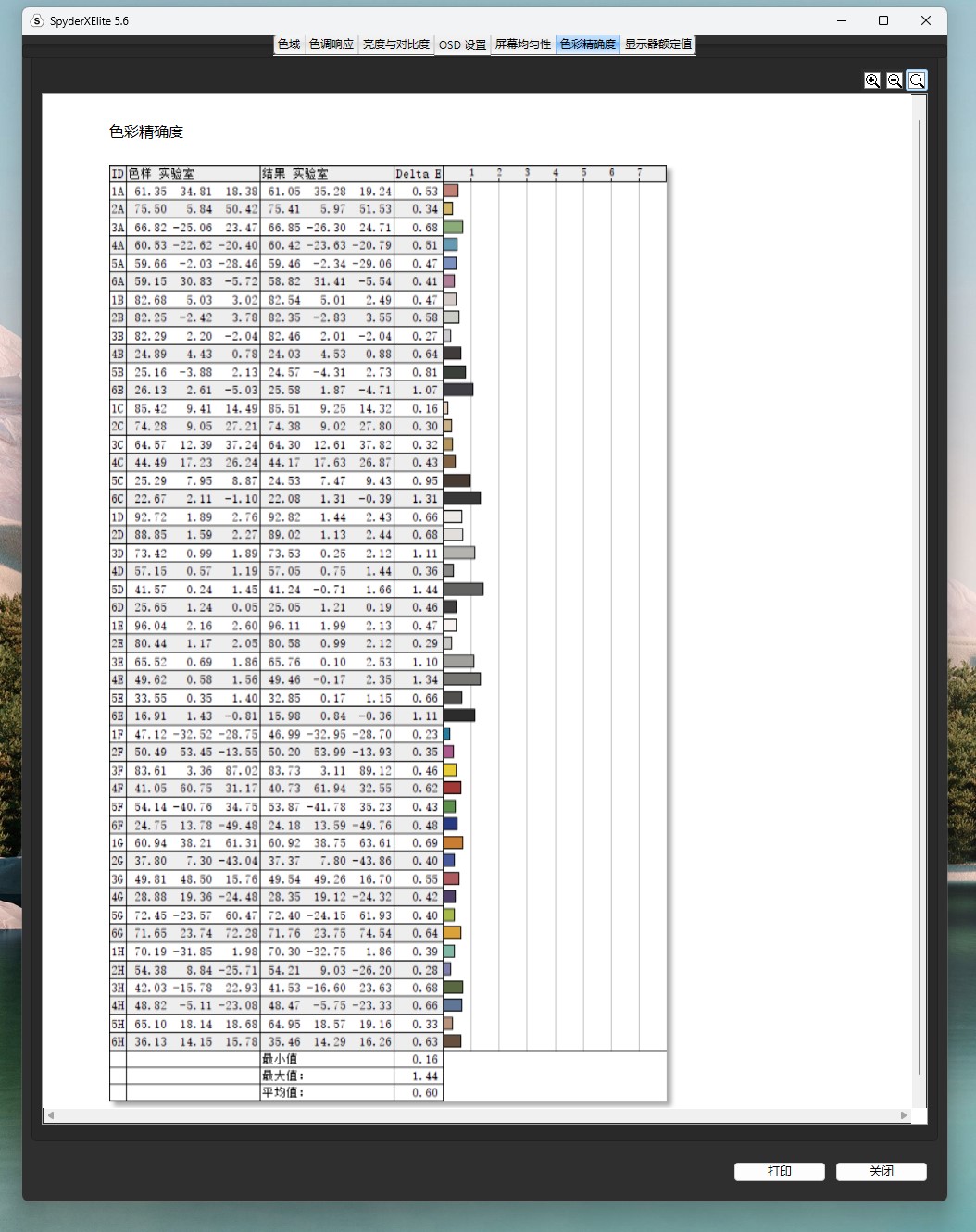Open the 亮度与对比度 tab

click(x=396, y=44)
